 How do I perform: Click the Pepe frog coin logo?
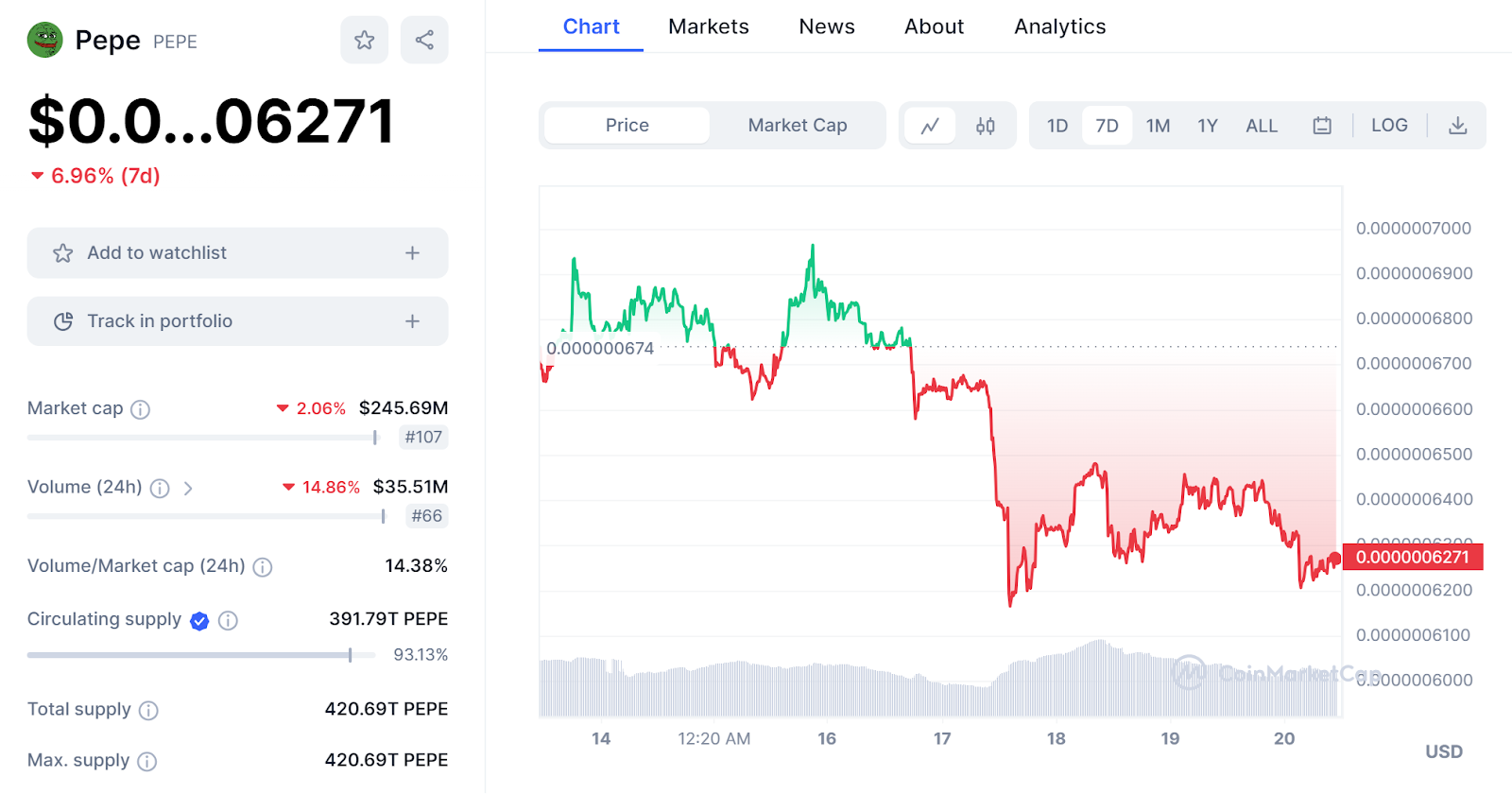44,40
